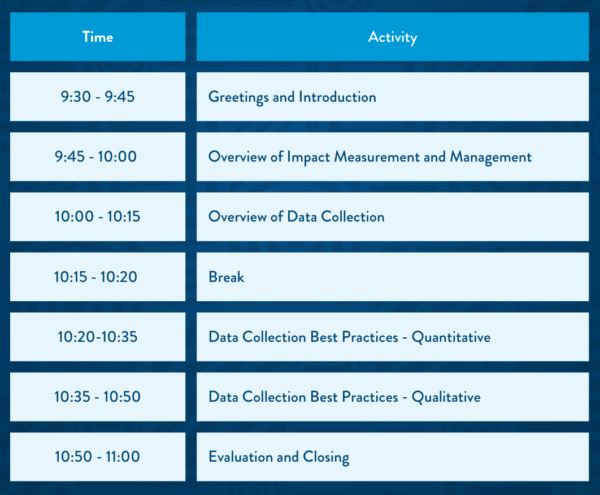Click the Break activity cell
The image size is (600, 495).
393,277
